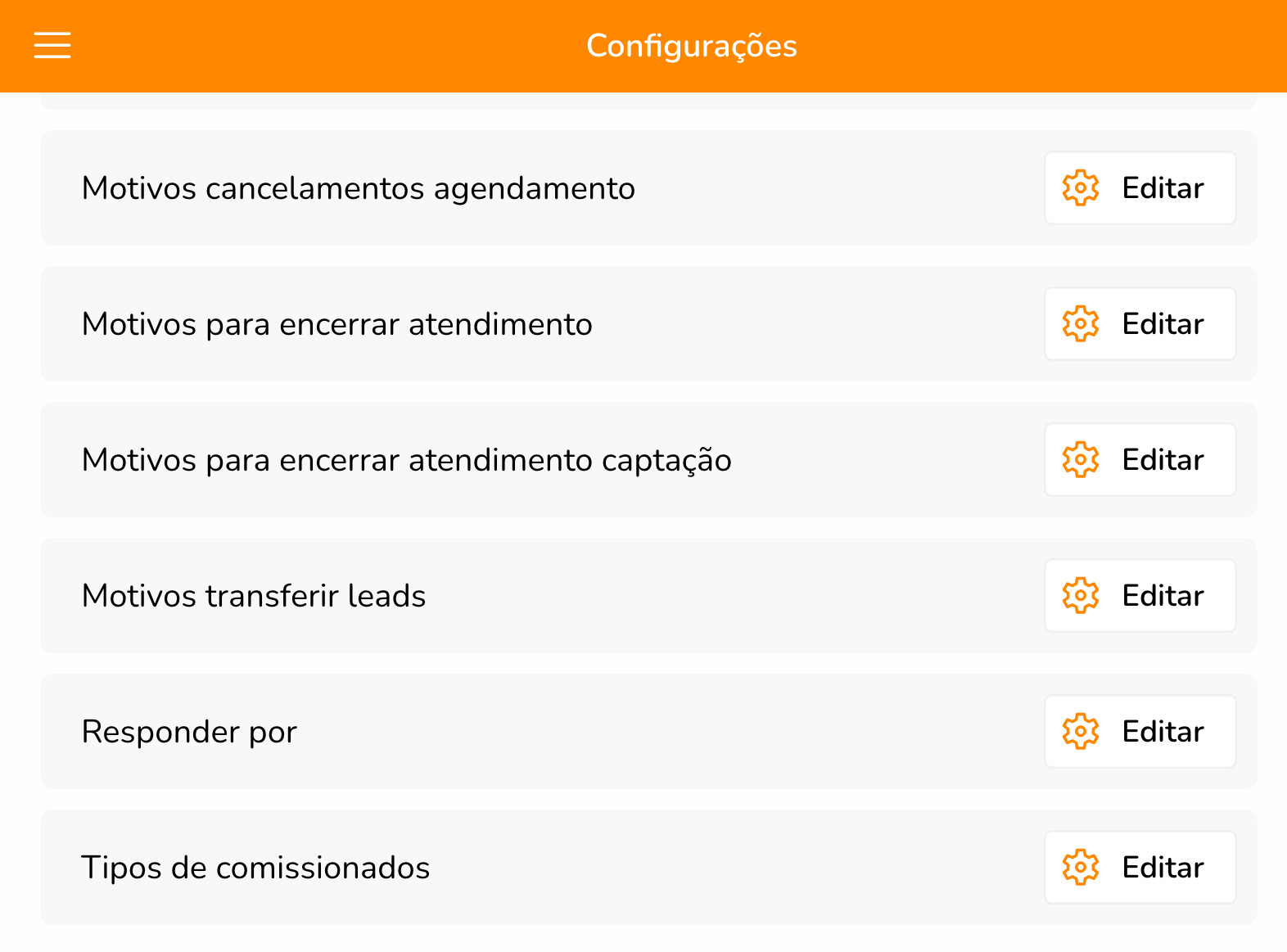Click the gear icon for Tipos de comissionados
Screen dimensions: 1287x952
[1081, 867]
